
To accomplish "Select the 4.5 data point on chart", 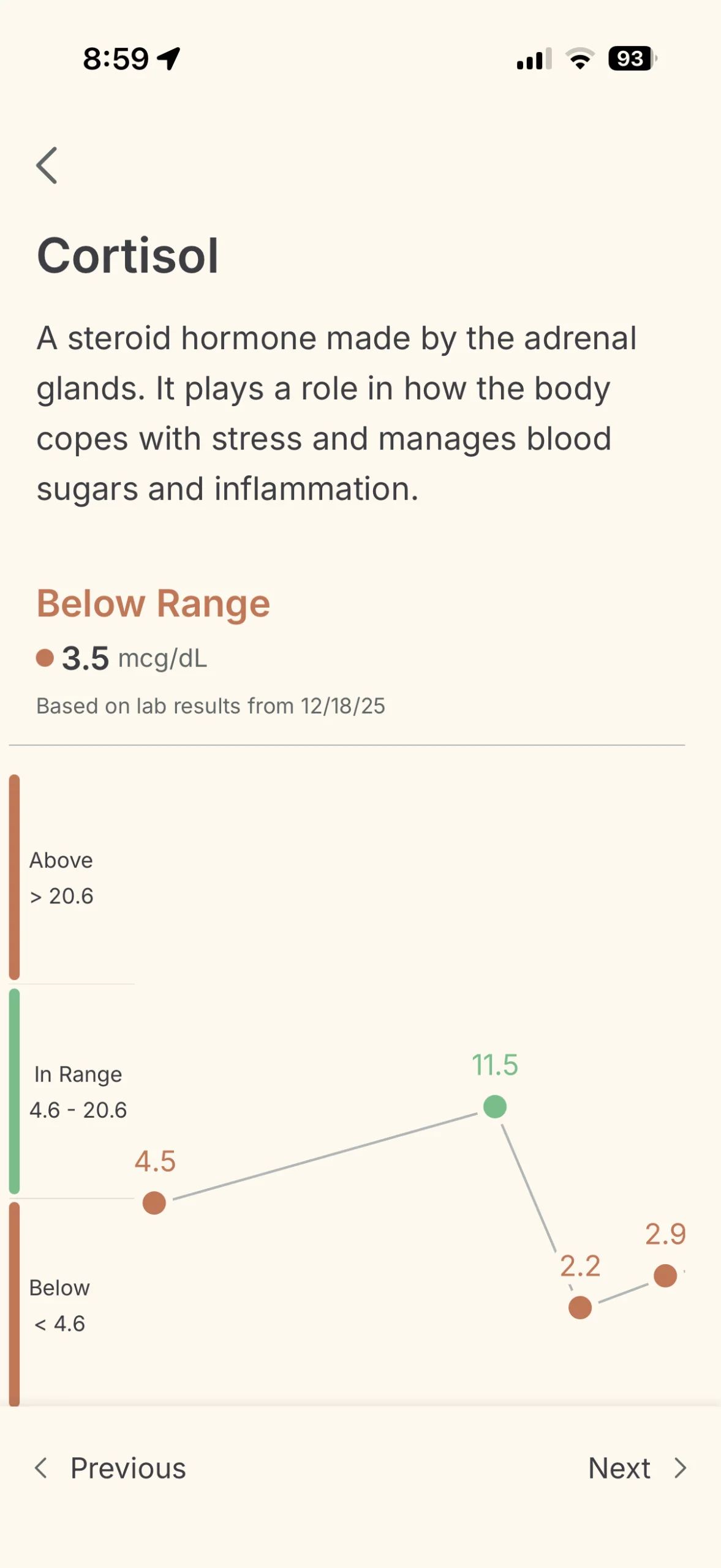I will 154,1203.
